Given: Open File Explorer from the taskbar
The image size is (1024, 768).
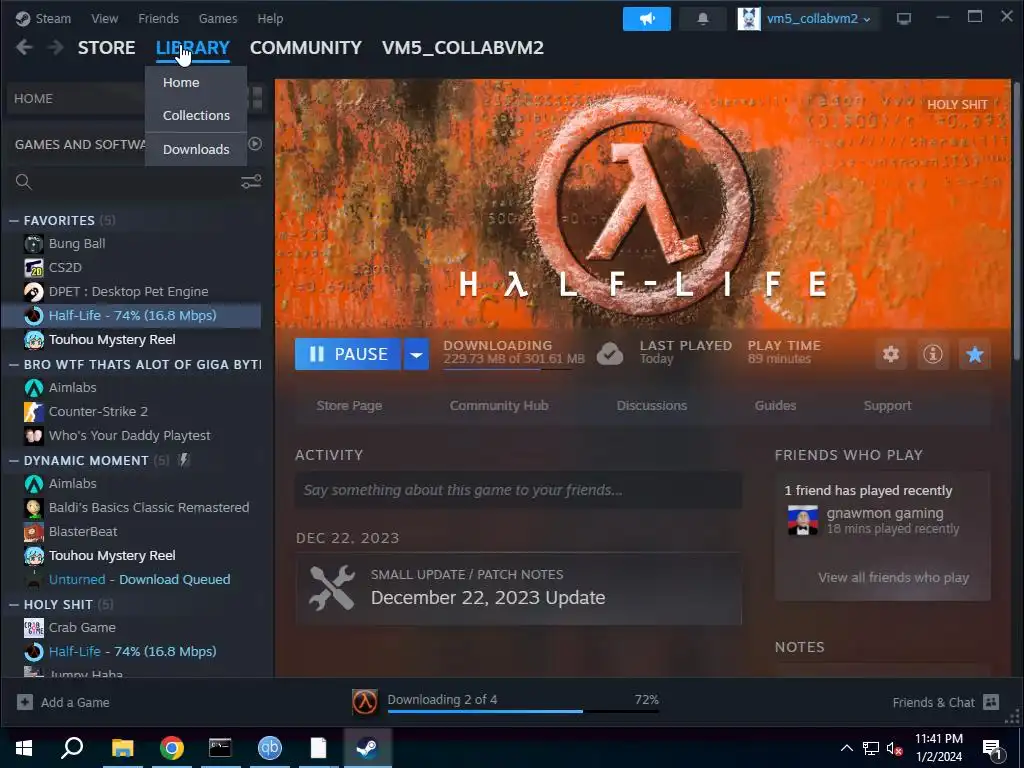Looking at the screenshot, I should [x=122, y=748].
